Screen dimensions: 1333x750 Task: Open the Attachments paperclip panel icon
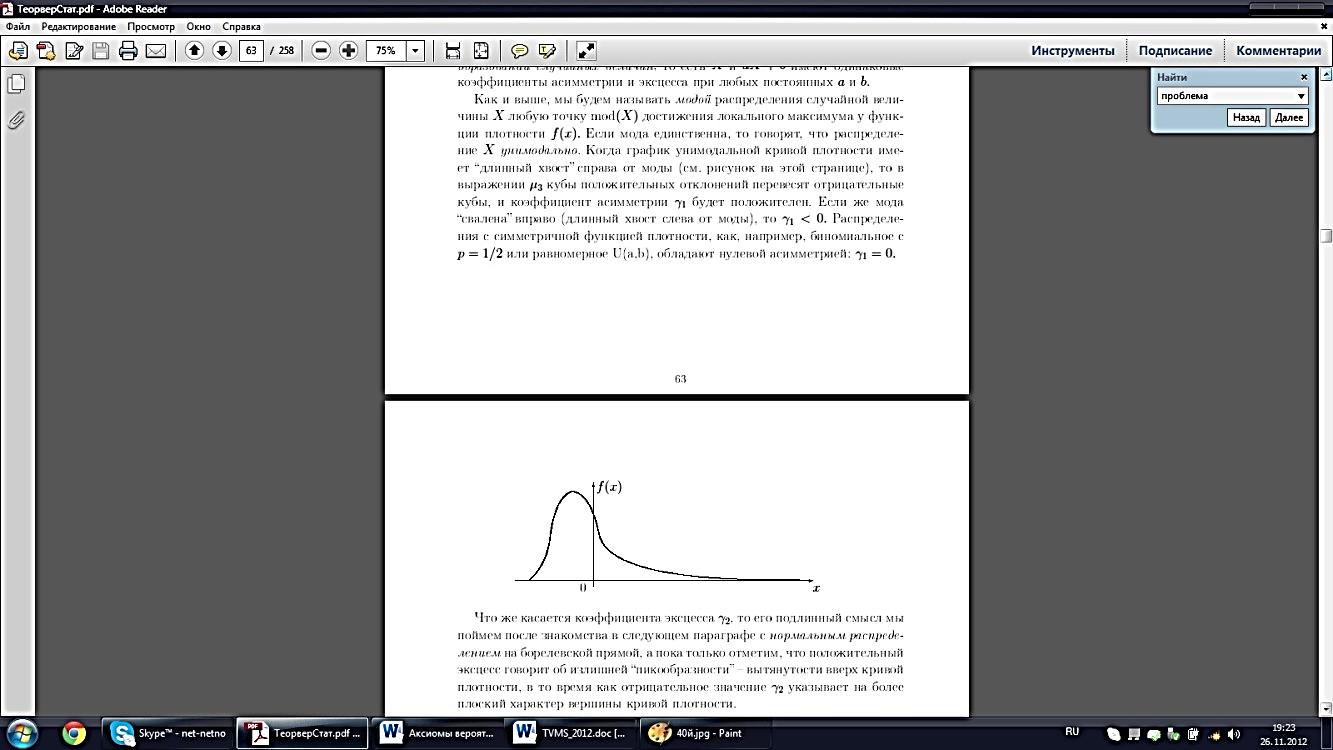[x=16, y=121]
